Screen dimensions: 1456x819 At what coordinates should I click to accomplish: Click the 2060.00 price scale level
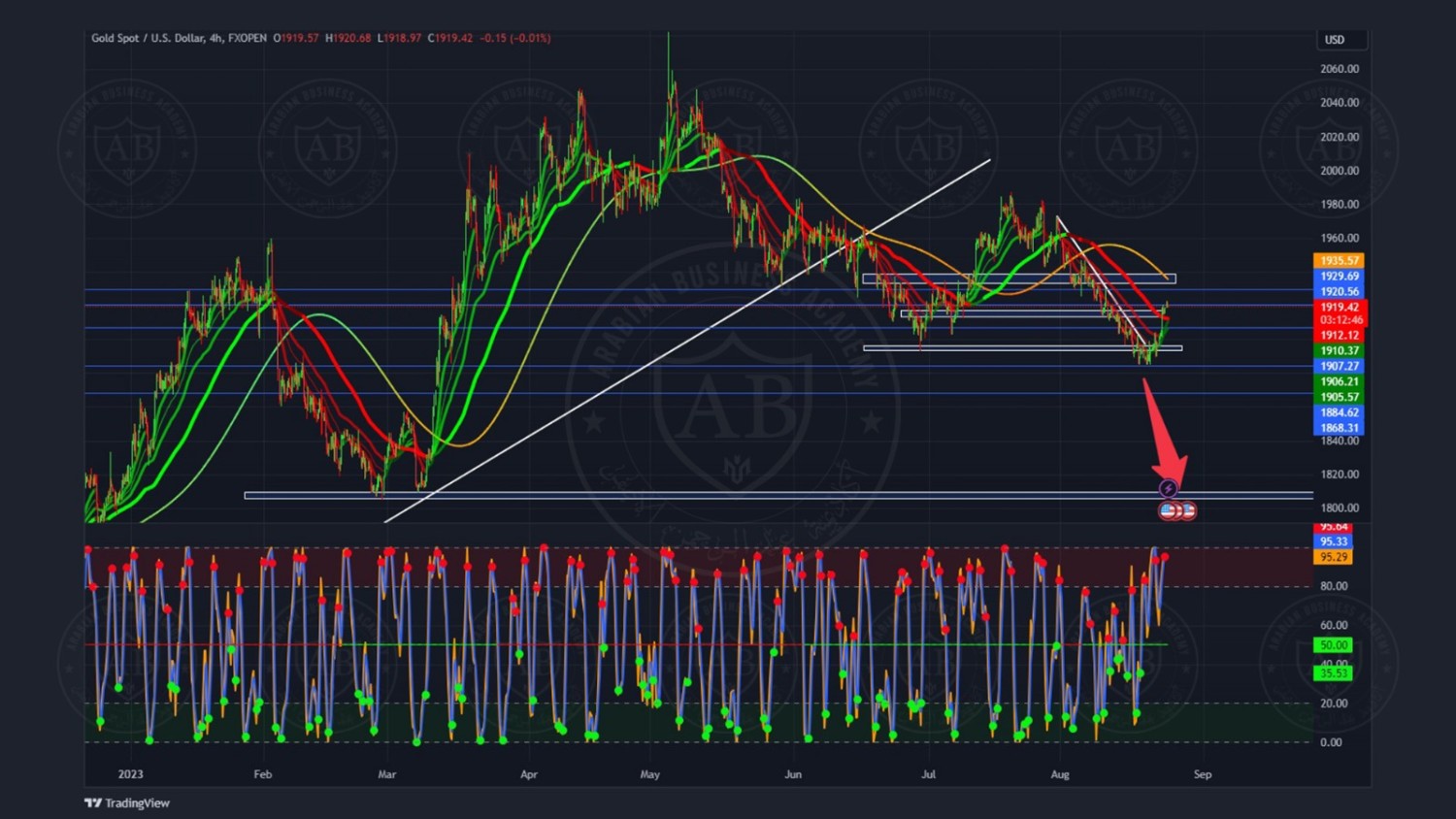click(x=1340, y=69)
